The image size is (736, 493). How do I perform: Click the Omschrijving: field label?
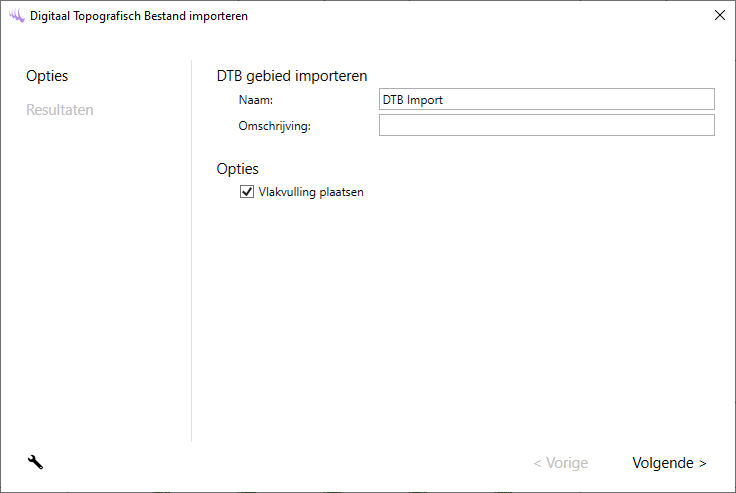(x=275, y=126)
